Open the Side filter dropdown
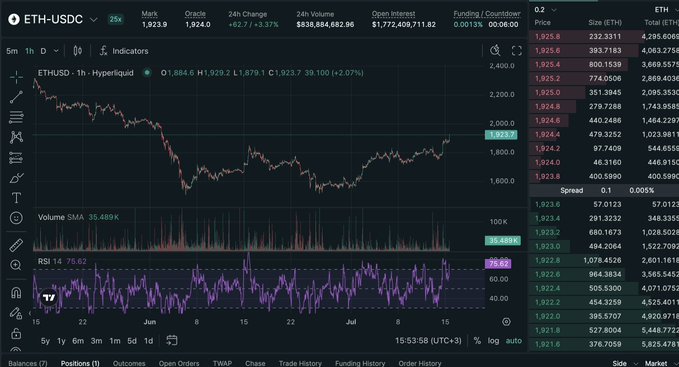Image resolution: width=679 pixels, height=367 pixels. (x=625, y=363)
